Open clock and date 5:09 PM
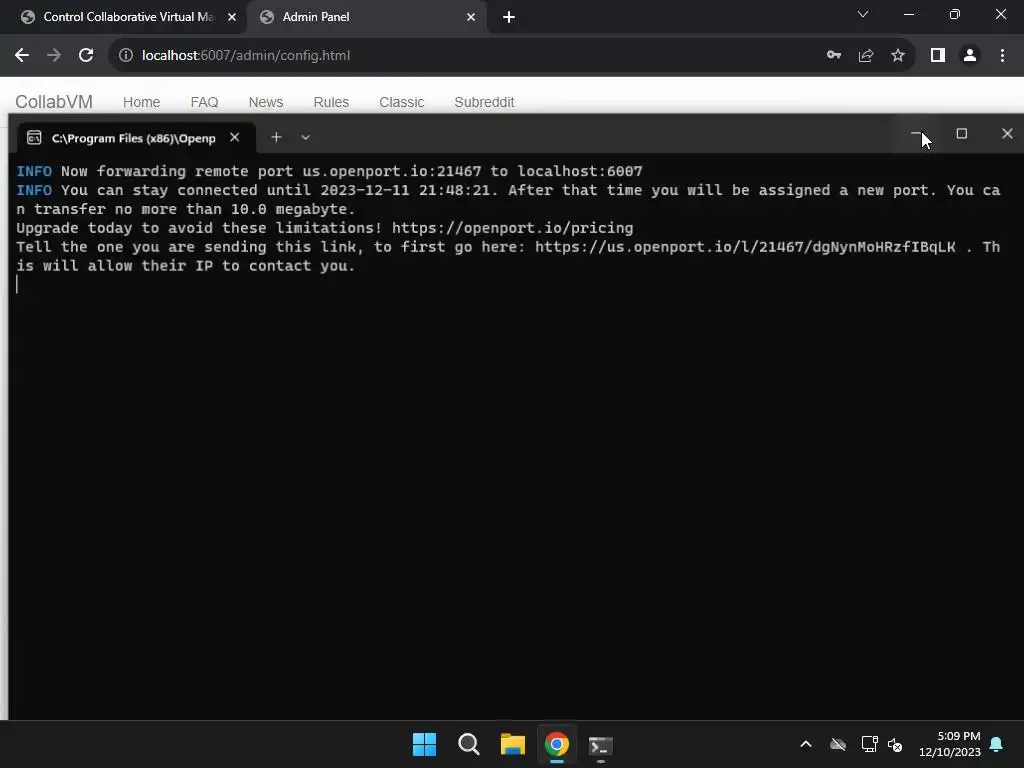 click(x=950, y=744)
